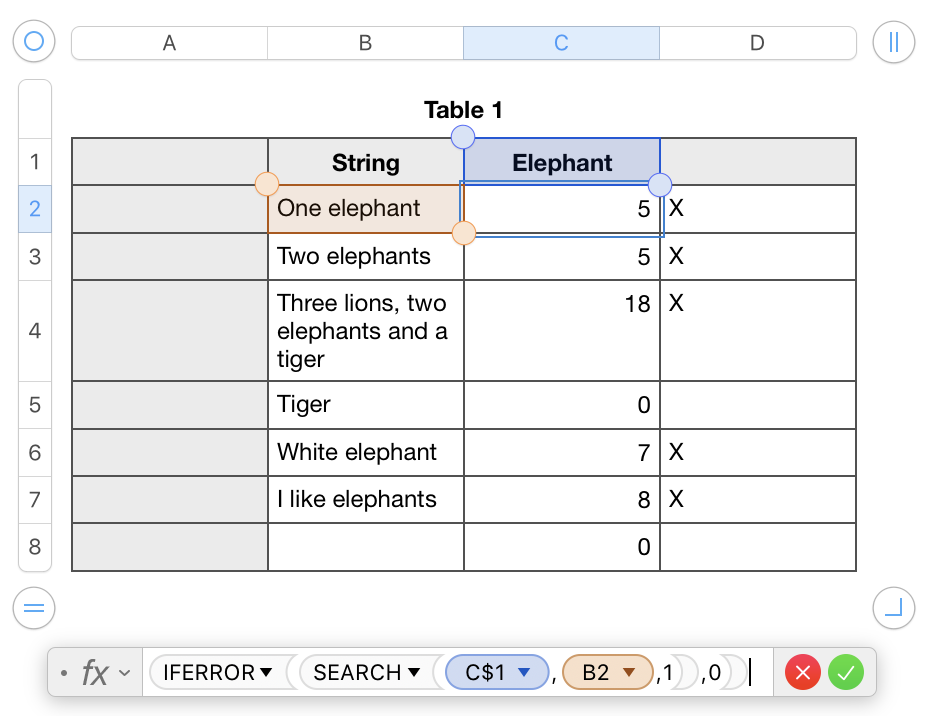Click the 'White elephant' cell
The height and width of the screenshot is (716, 942).
365,452
